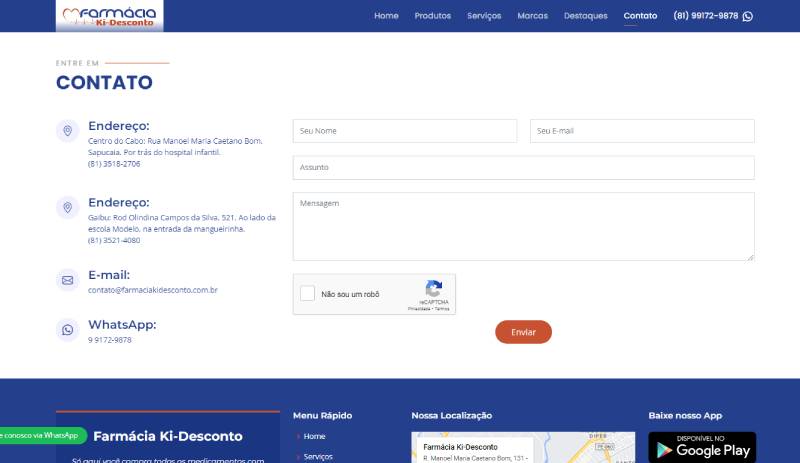800x463 pixels.
Task: Focus the 'Seu Nome' input field
Action: (x=405, y=131)
